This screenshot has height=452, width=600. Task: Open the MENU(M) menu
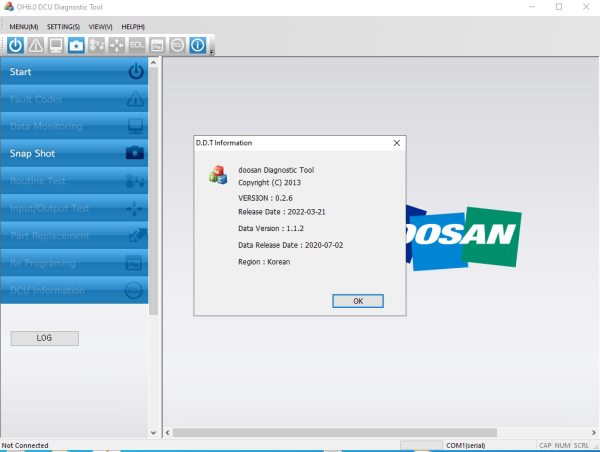pyautogui.click(x=24, y=27)
